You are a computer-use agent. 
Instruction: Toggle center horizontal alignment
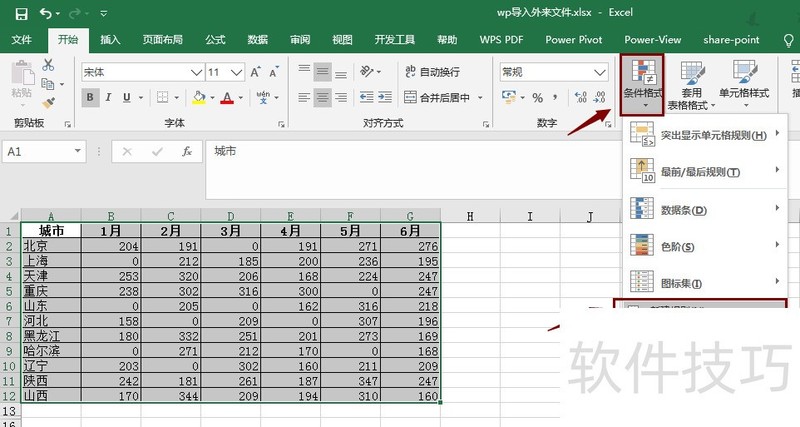[x=322, y=97]
